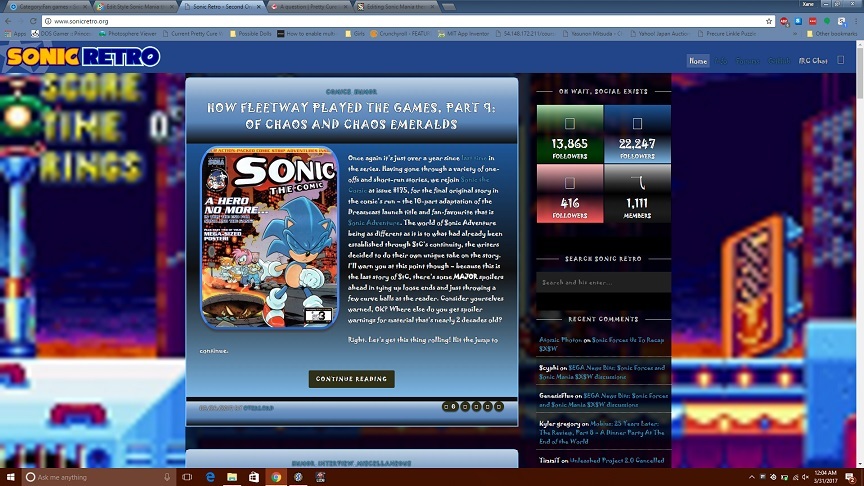Open the Possible Dolls bookmark folder
The image size is (864, 486).
click(x=251, y=34)
